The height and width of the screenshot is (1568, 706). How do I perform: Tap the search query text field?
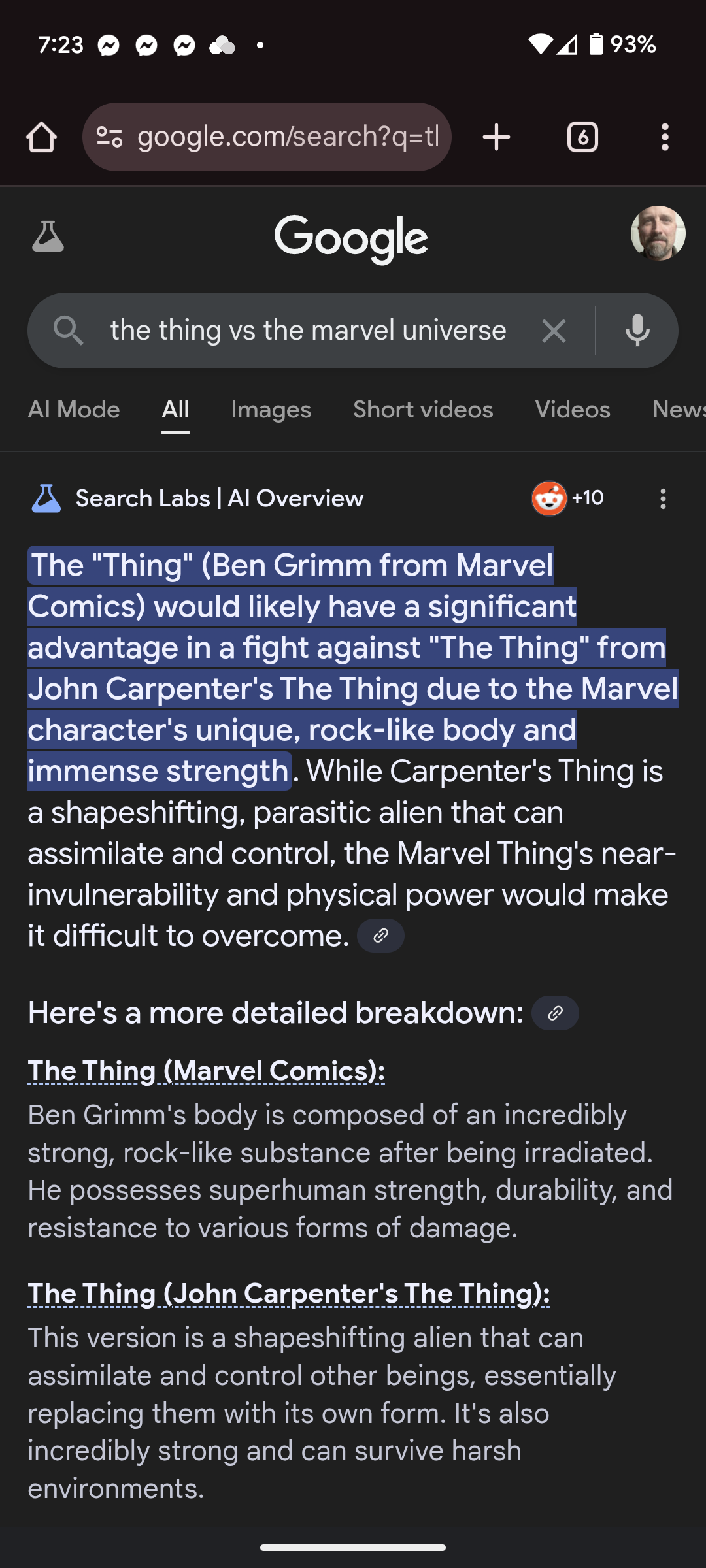[308, 331]
